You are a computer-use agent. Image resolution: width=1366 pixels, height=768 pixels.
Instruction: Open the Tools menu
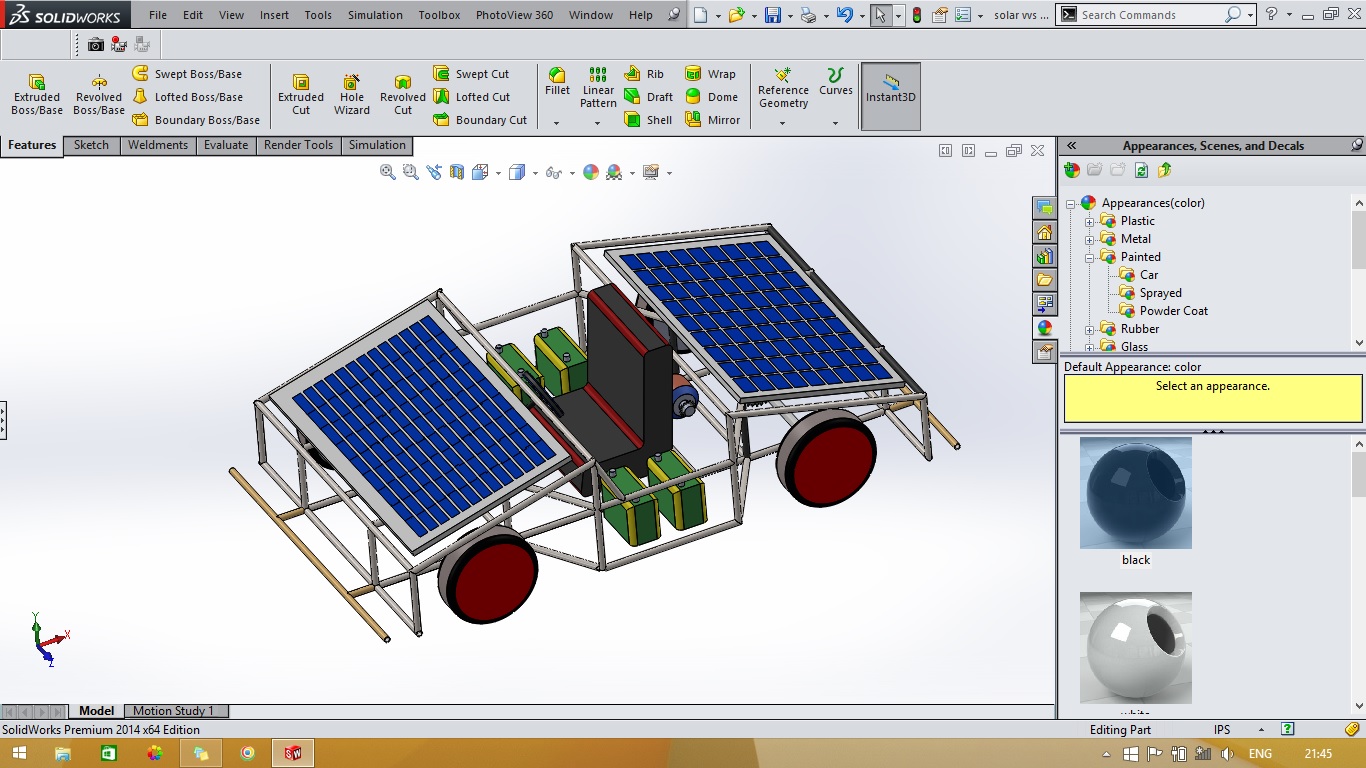coord(318,15)
